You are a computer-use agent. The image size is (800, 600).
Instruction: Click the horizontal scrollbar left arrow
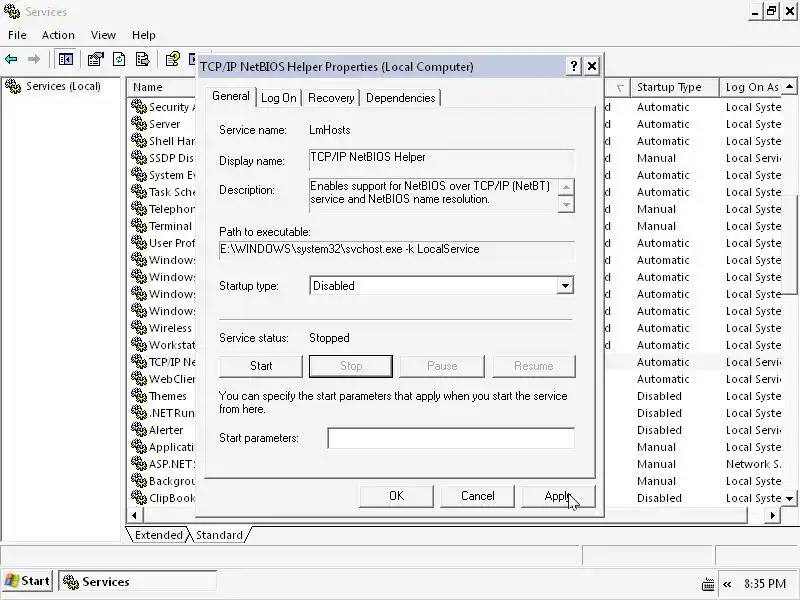point(134,515)
